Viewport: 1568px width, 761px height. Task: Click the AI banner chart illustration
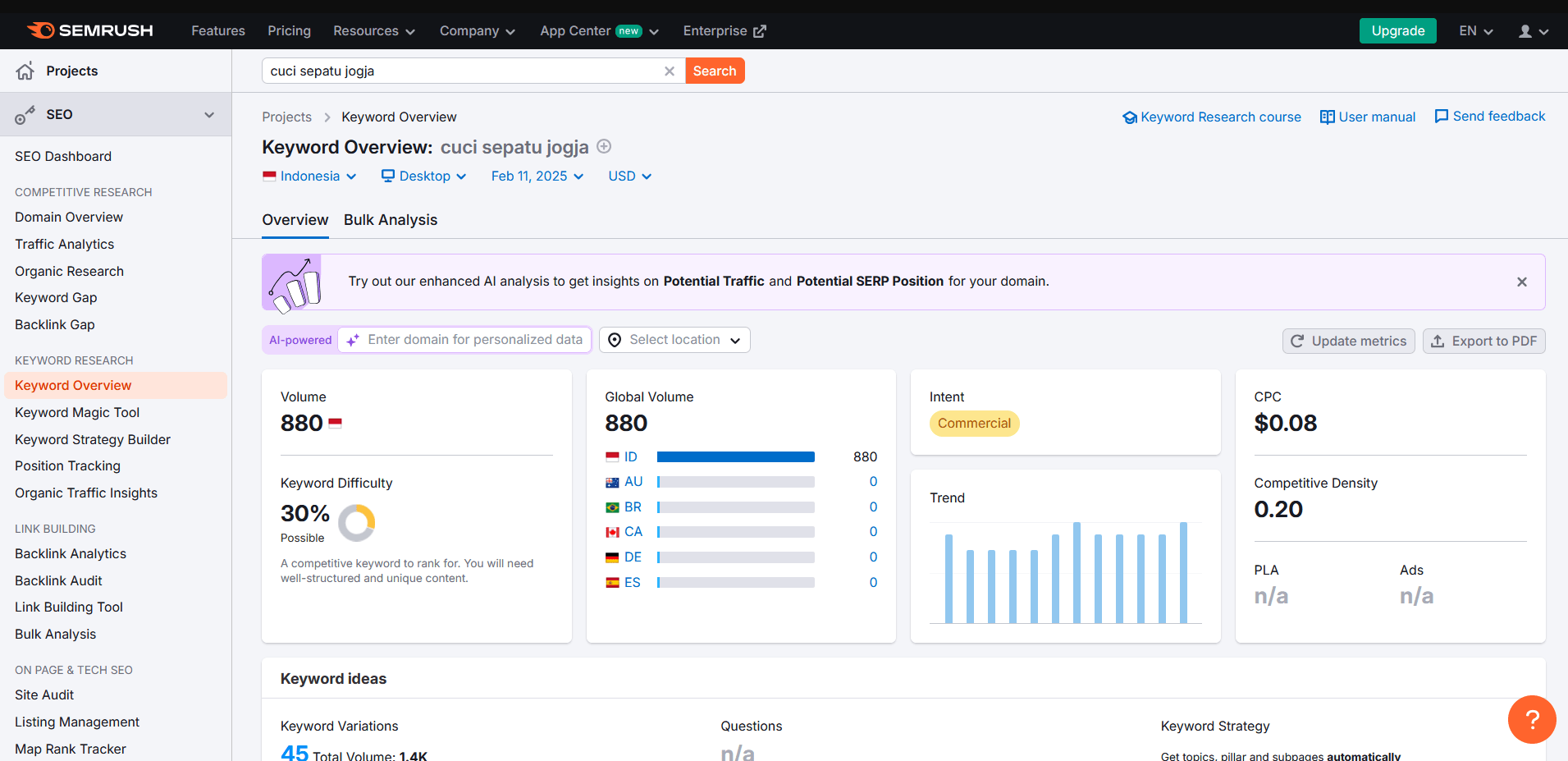[293, 282]
